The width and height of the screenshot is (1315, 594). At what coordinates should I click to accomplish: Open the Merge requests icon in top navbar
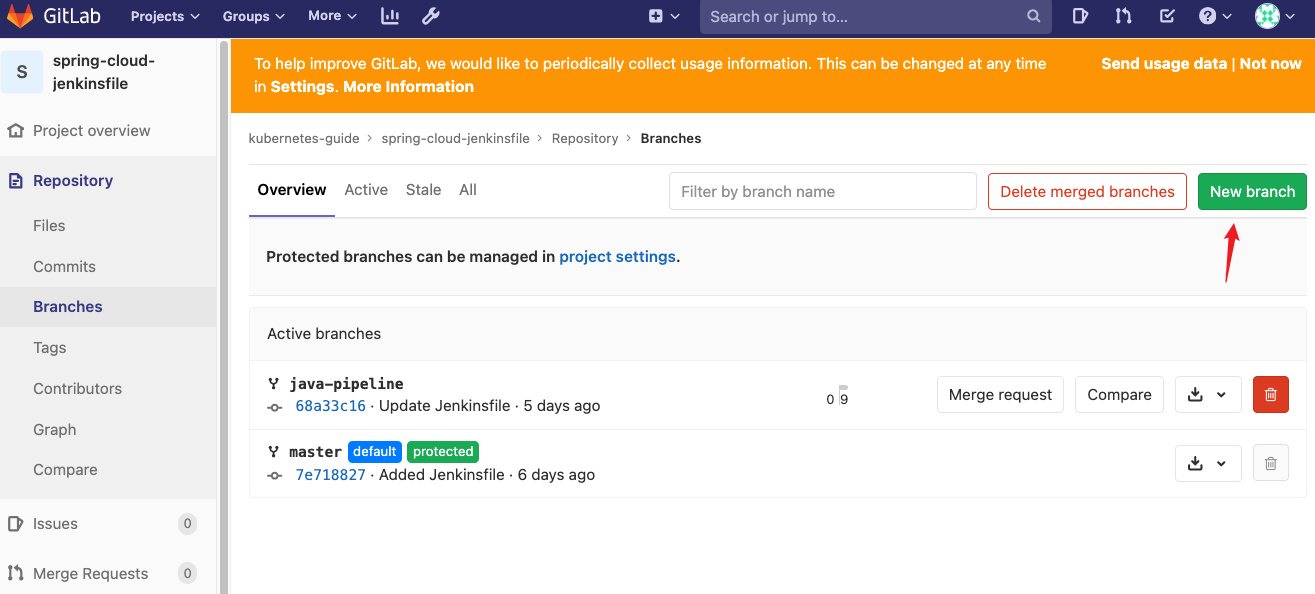[1123, 16]
